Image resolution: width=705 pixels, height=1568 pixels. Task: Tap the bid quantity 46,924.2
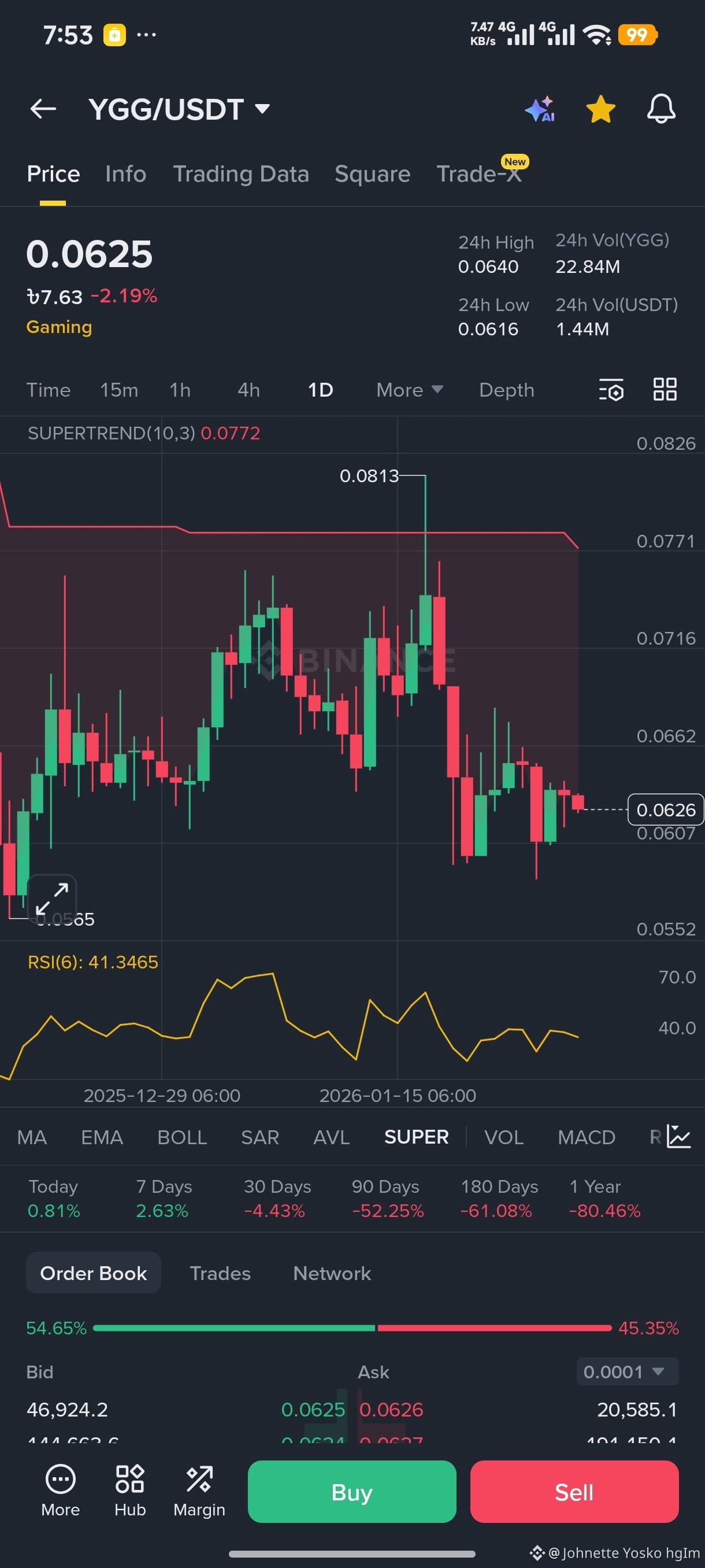tap(67, 1409)
